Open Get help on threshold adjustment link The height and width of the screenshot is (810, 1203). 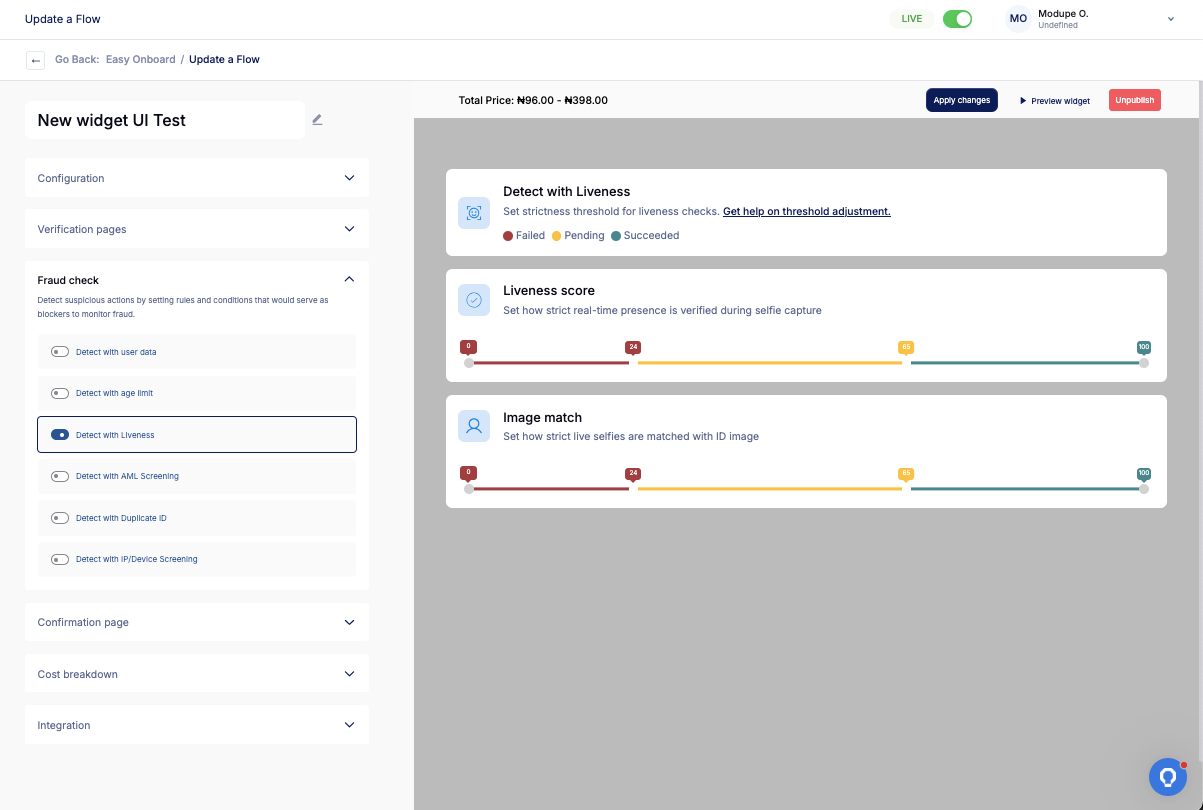(806, 212)
